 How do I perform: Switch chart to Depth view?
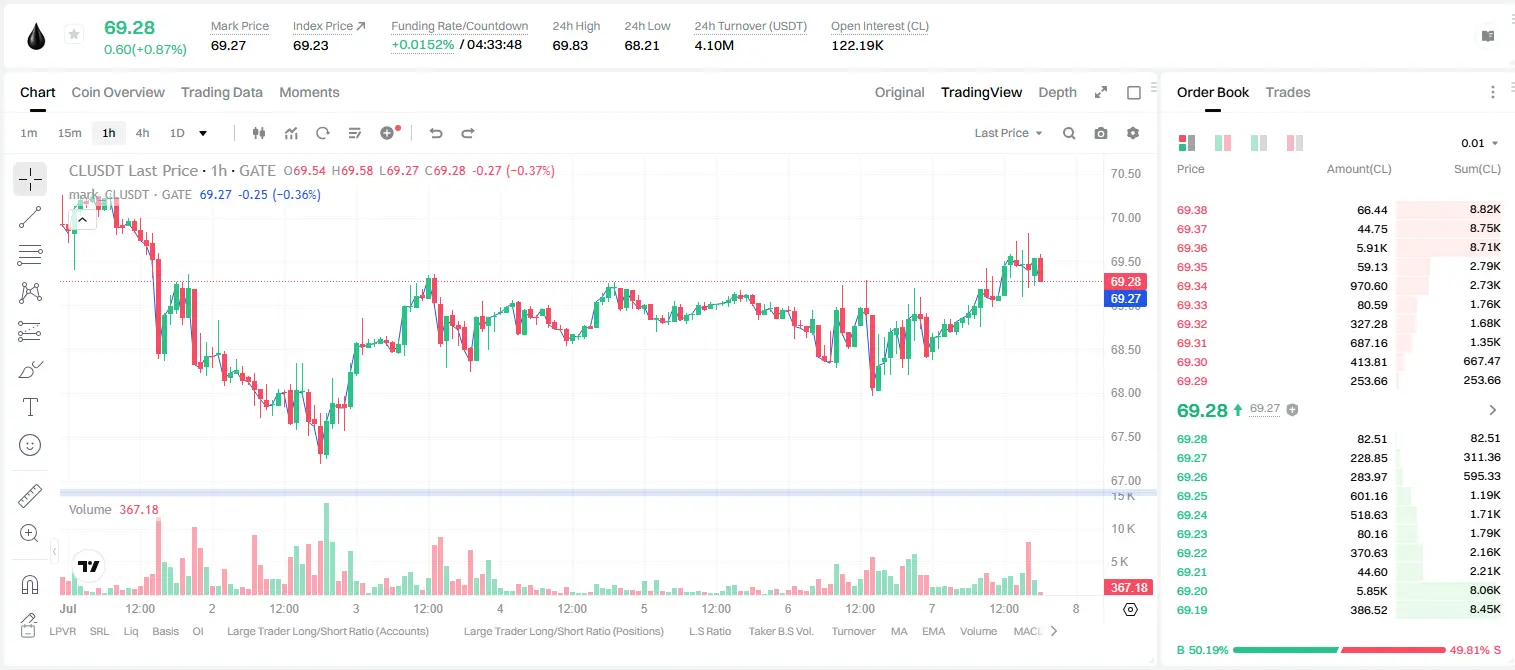(x=1057, y=92)
